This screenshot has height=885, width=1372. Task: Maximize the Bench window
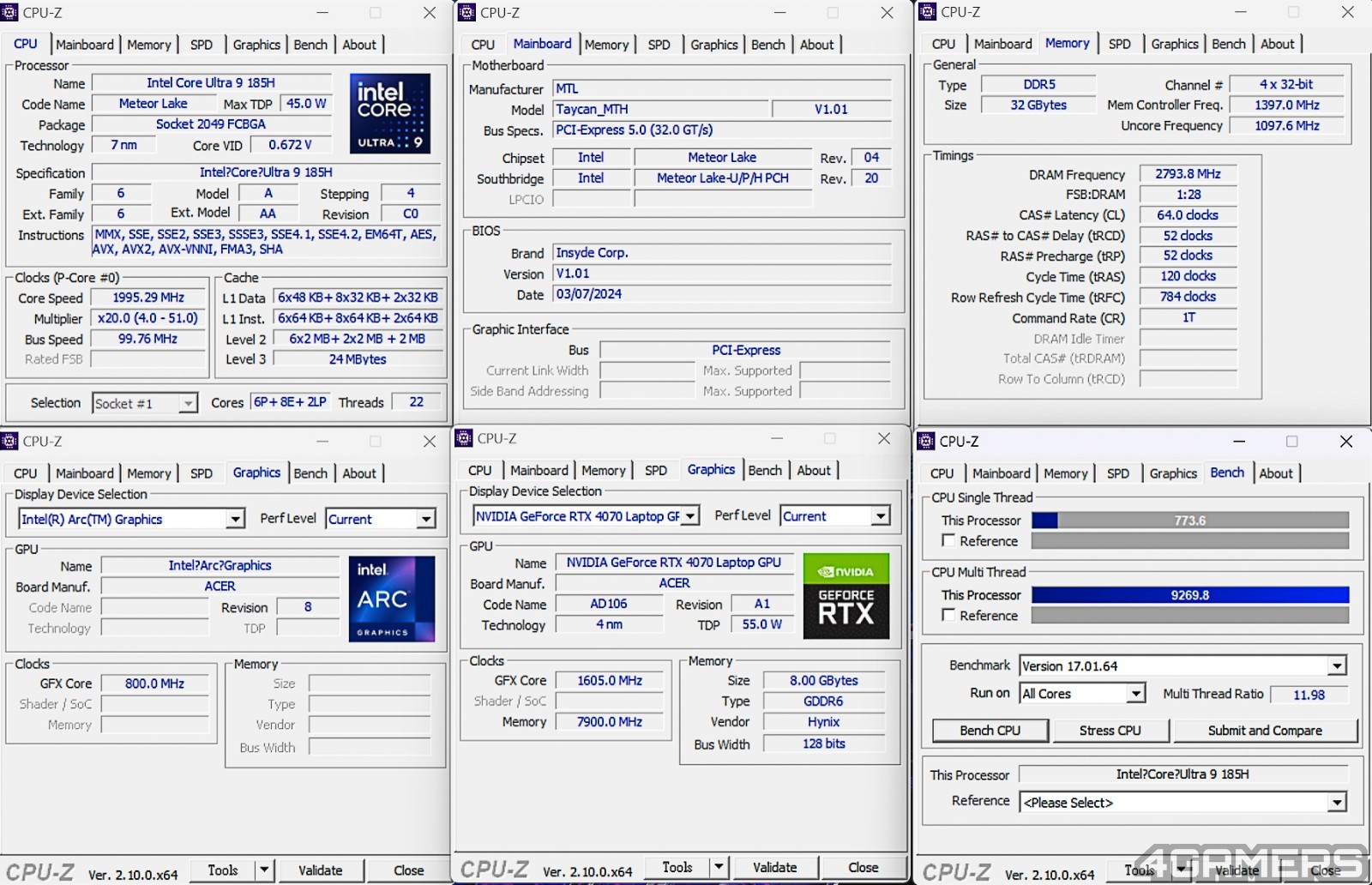(x=1292, y=441)
